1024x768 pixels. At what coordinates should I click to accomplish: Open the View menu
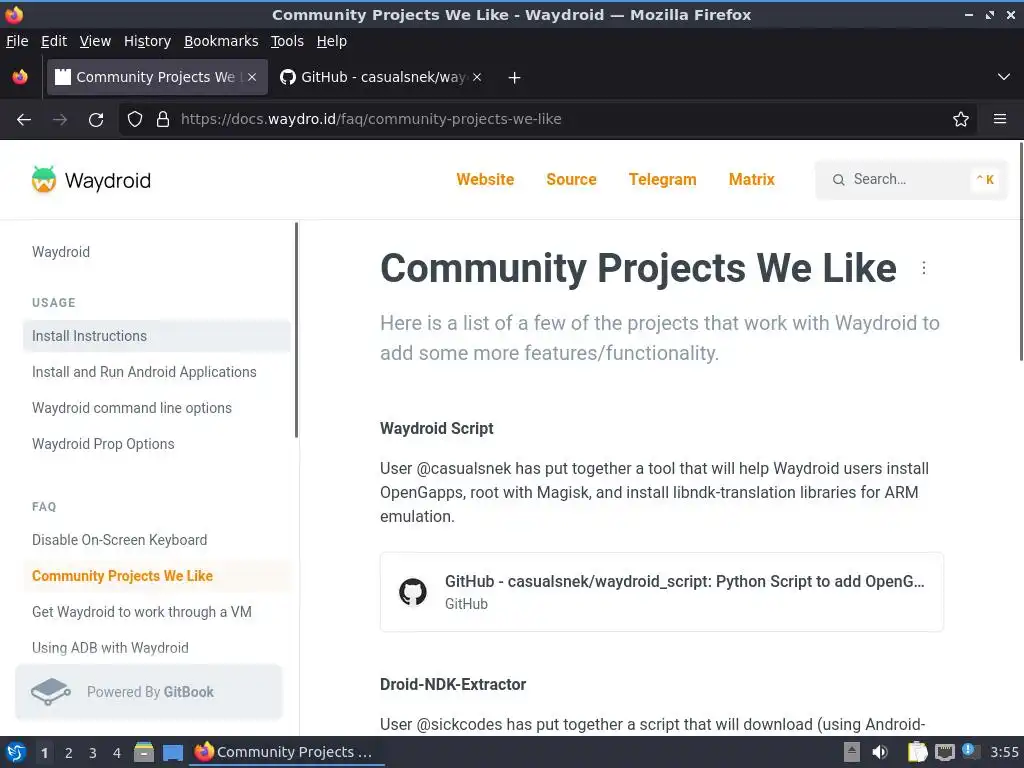[x=95, y=41]
